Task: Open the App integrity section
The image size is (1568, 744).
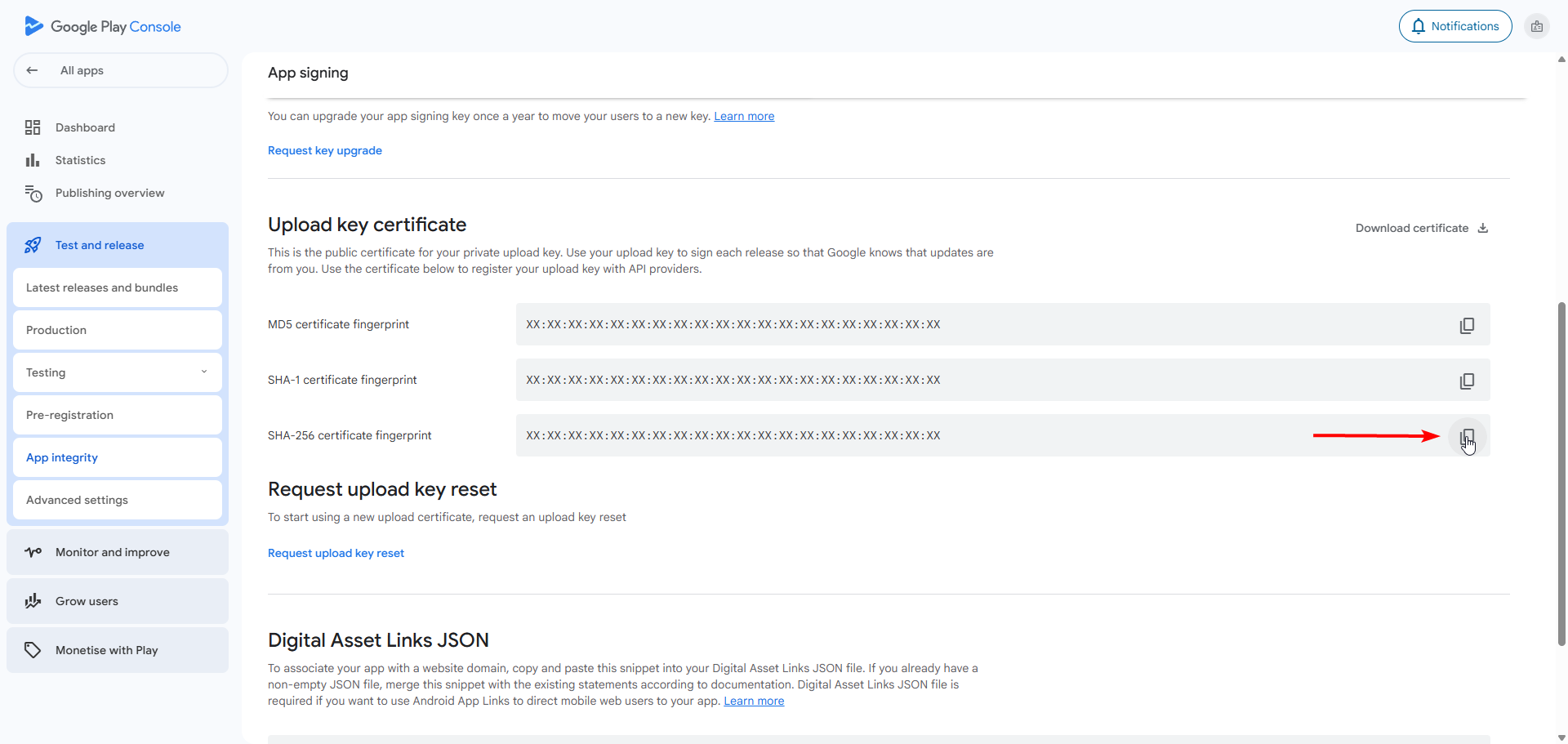Action: tap(61, 457)
